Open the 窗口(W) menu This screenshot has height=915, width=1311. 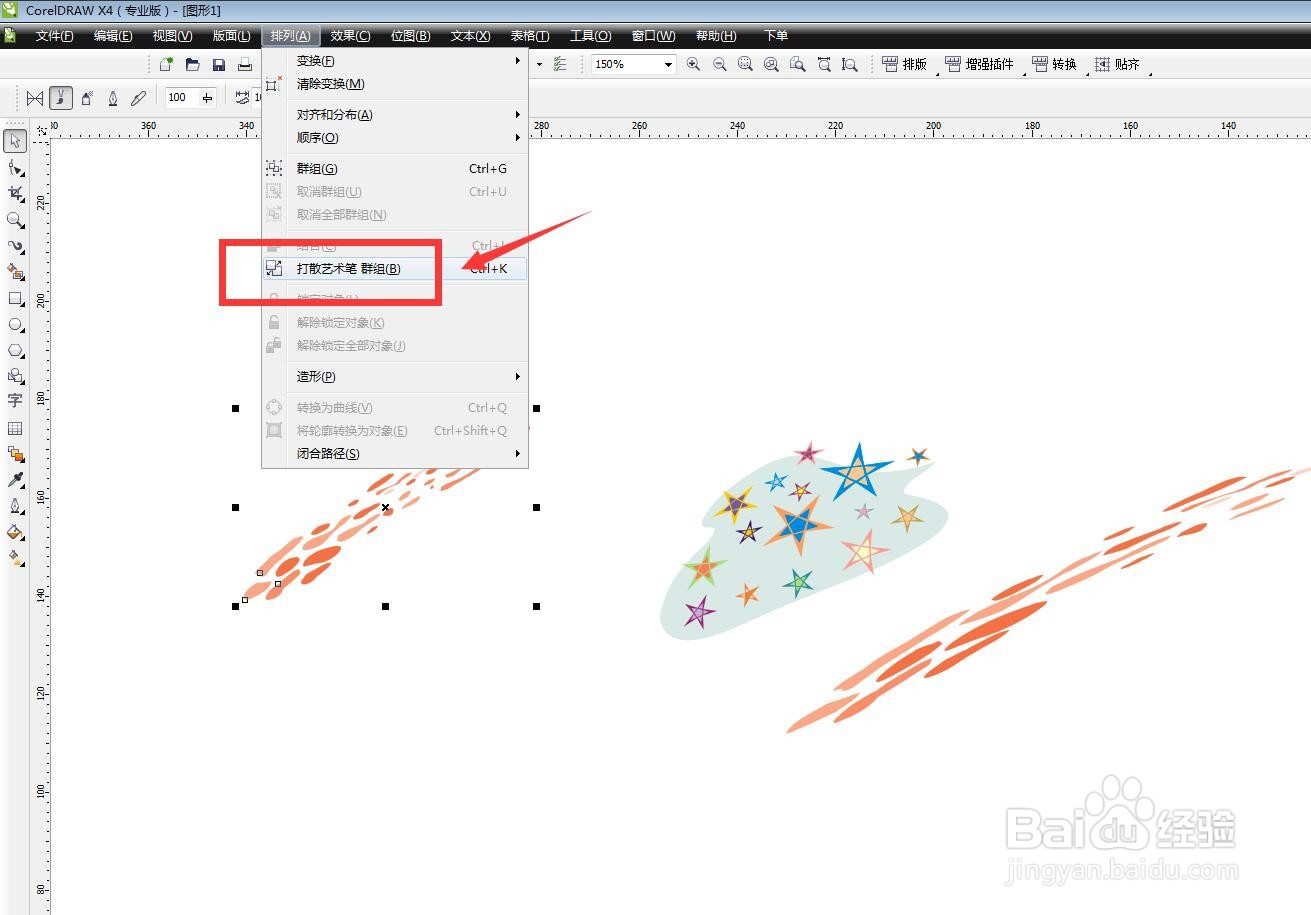pos(653,36)
